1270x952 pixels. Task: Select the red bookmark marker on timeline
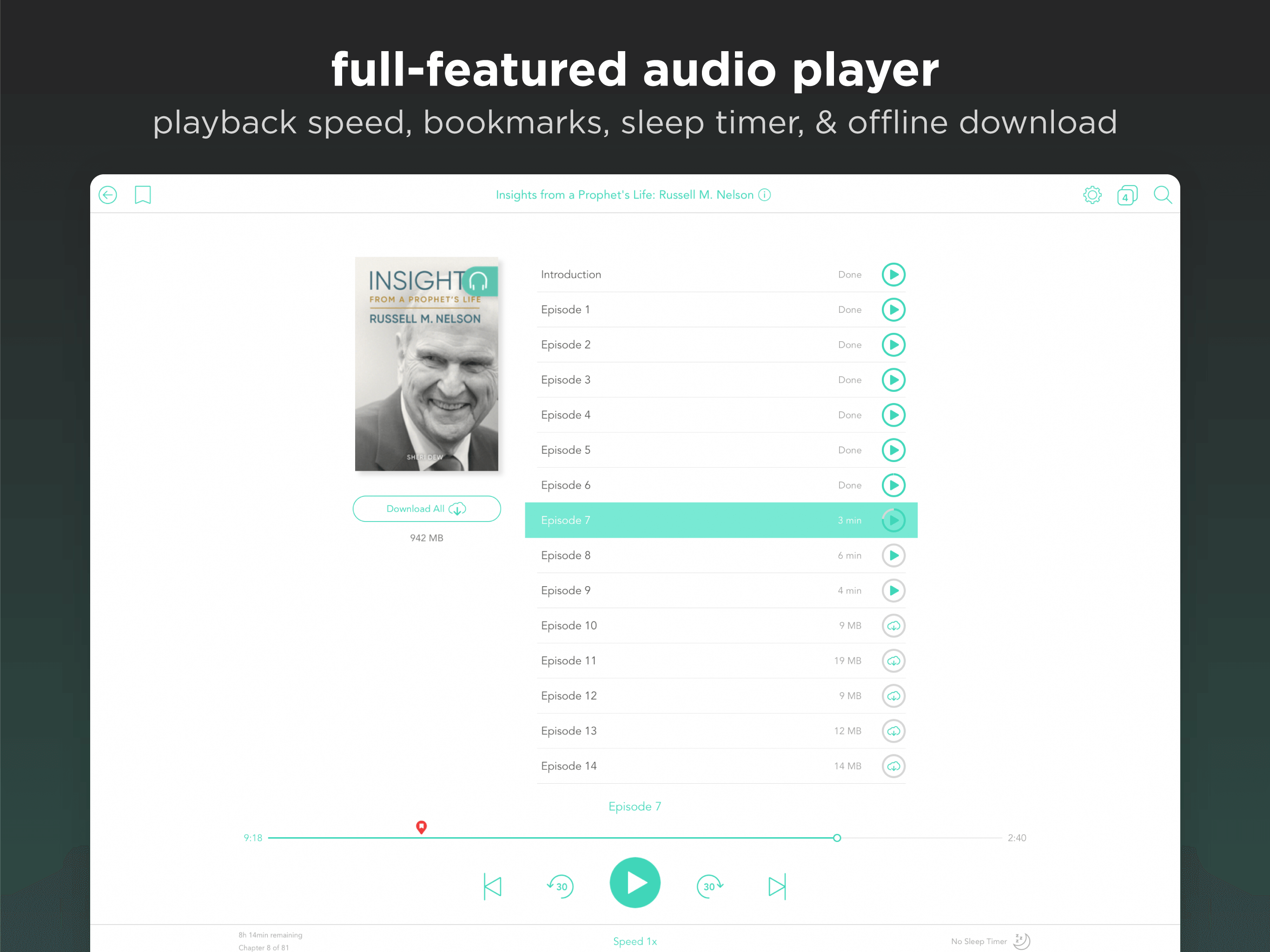pyautogui.click(x=422, y=827)
